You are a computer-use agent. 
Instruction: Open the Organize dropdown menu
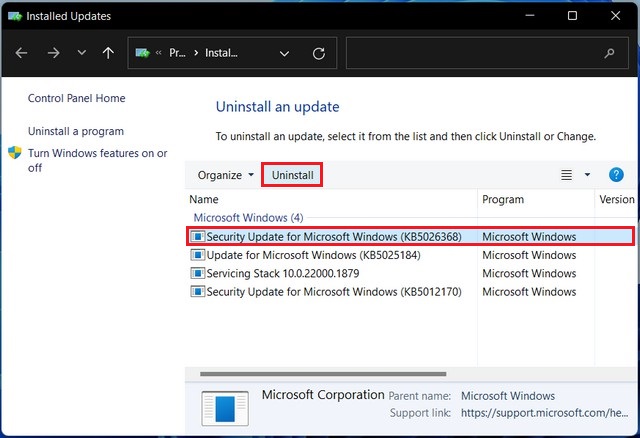click(226, 175)
